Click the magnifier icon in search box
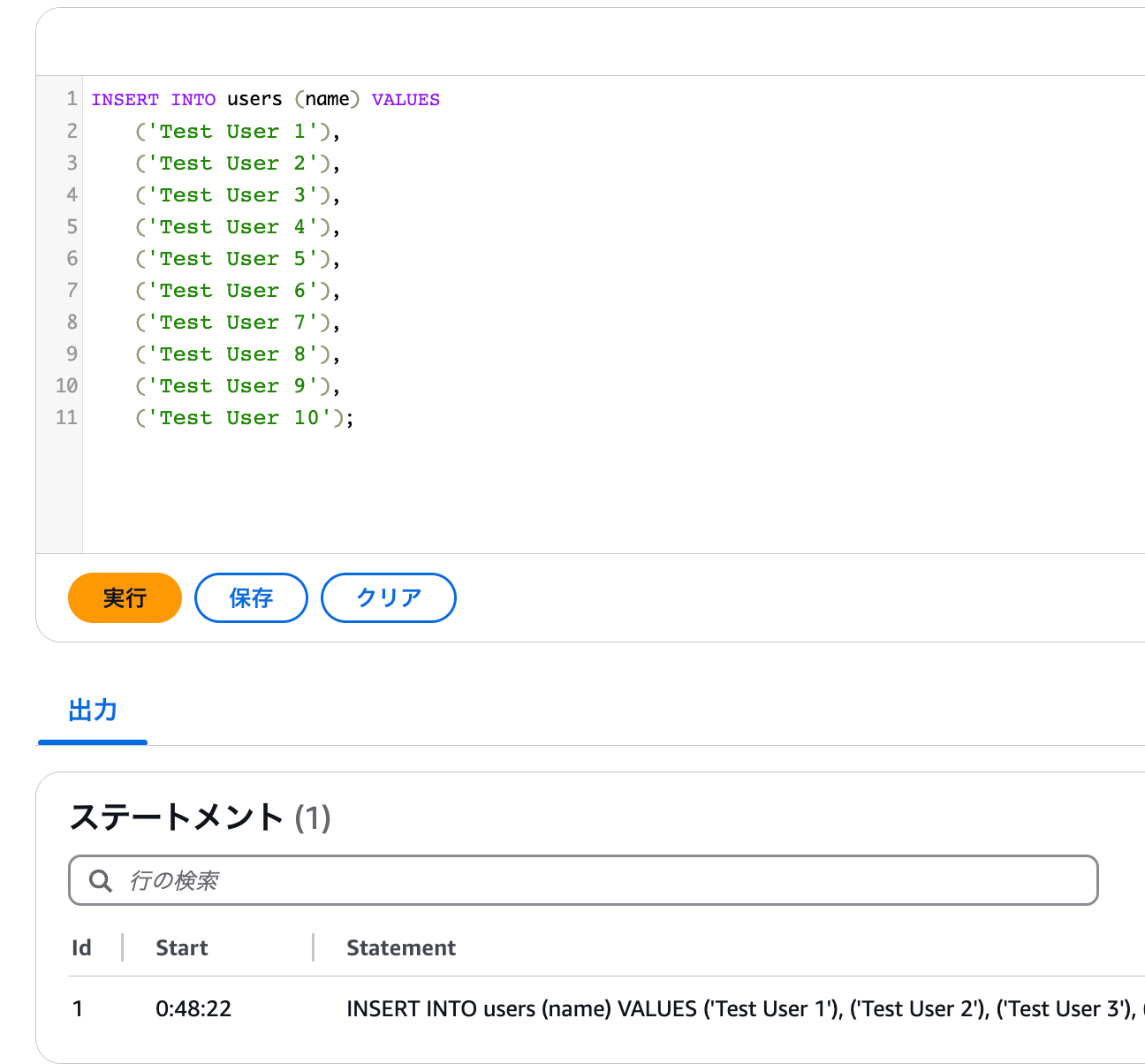1145x1064 pixels. point(101,881)
